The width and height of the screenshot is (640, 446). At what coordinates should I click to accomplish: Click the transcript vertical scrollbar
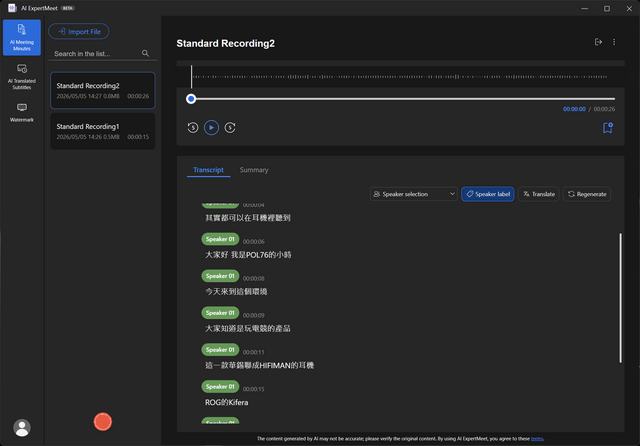[x=620, y=298]
